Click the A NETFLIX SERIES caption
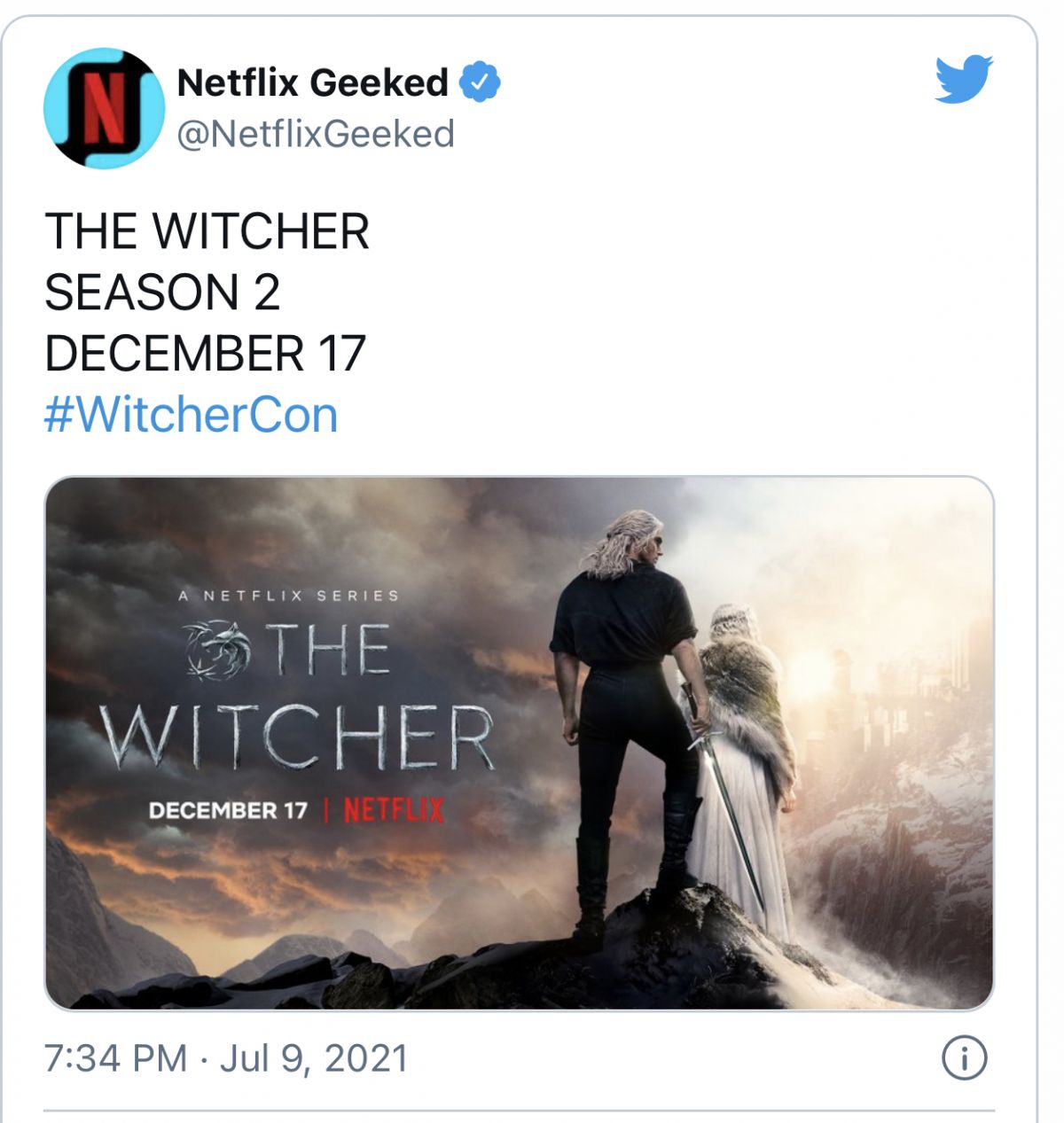Viewport: 1064px width, 1123px height. 288,596
